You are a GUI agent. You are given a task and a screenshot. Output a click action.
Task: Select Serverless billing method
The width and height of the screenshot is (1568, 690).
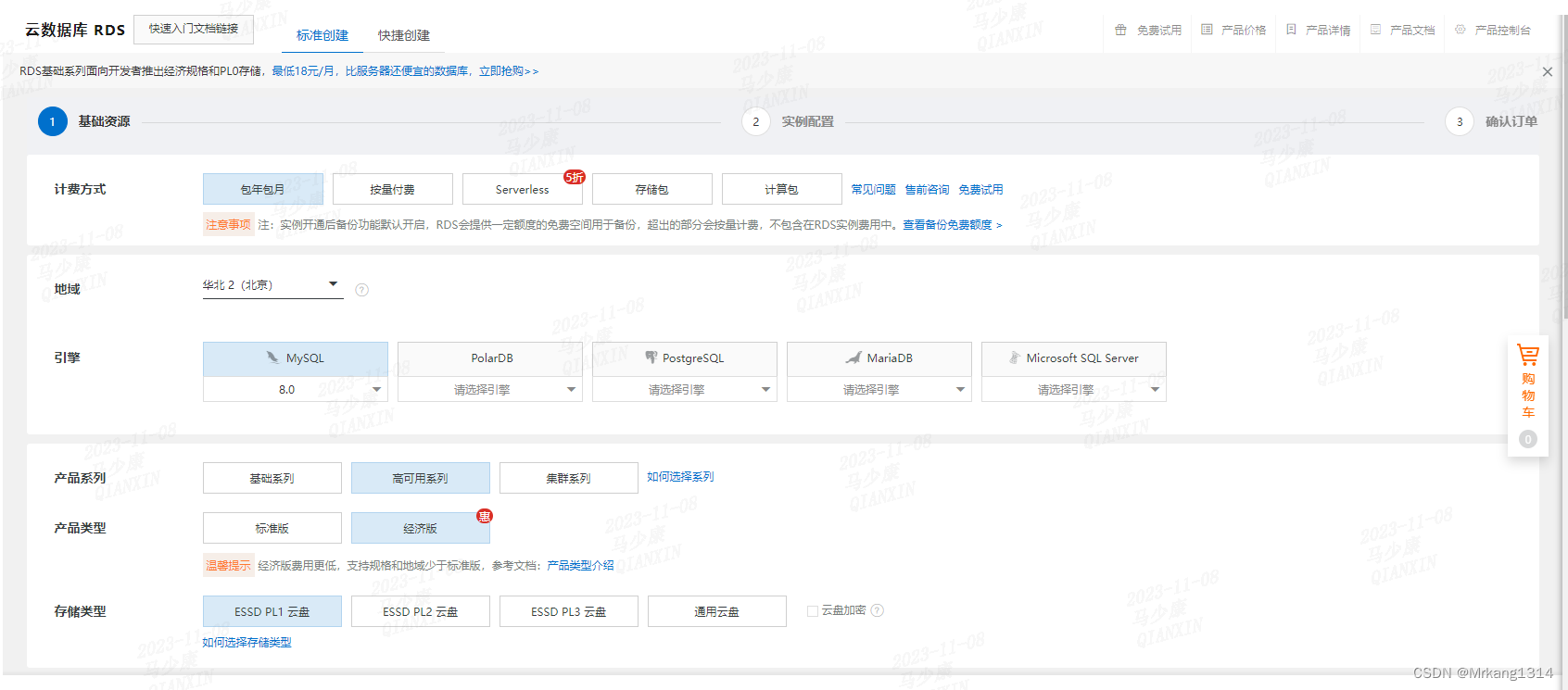pos(523,189)
